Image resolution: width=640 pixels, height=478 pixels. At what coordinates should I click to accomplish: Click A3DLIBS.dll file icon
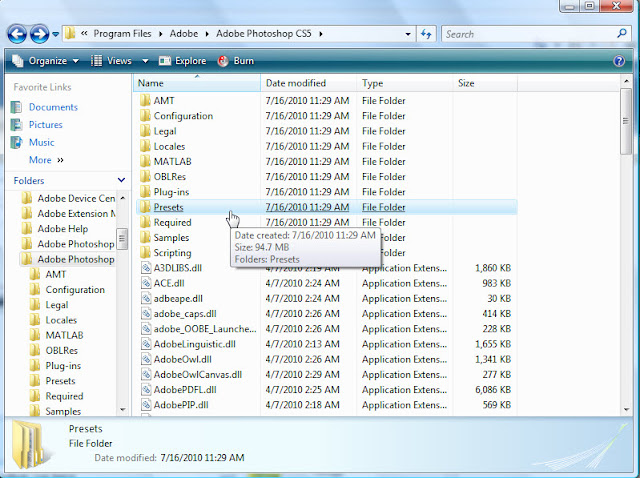point(146,268)
